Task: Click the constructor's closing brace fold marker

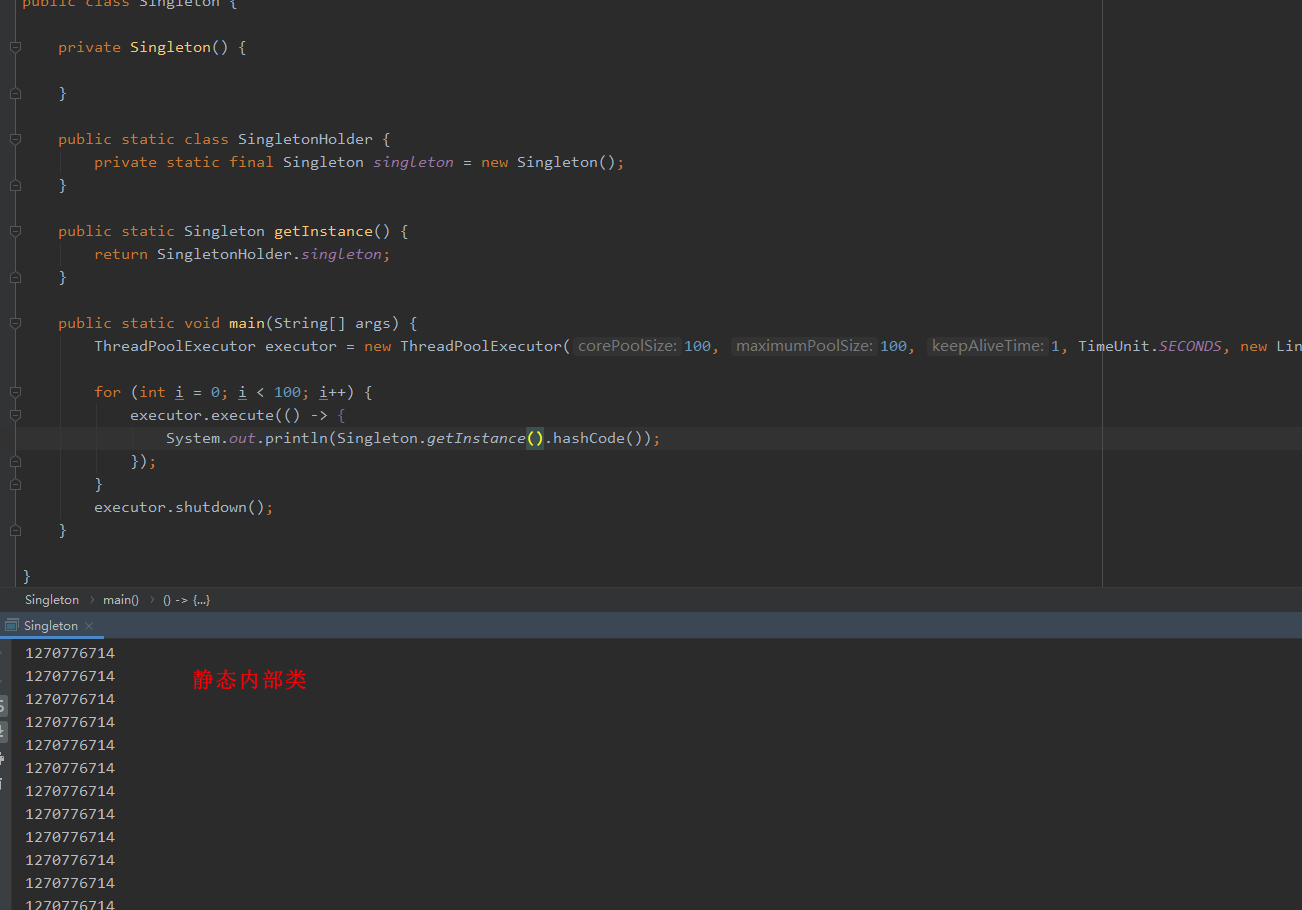Action: tap(15, 93)
